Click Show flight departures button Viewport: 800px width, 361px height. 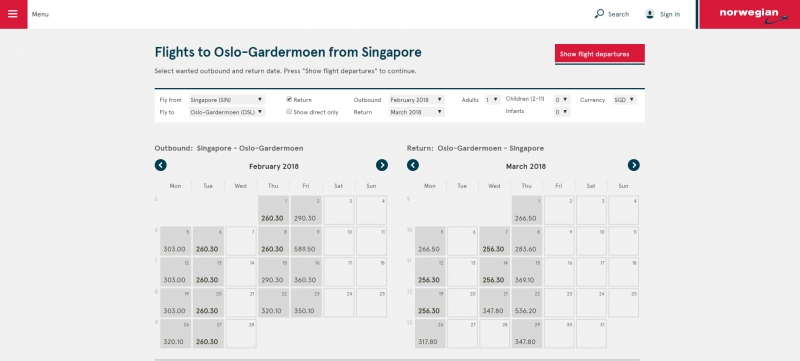point(599,54)
